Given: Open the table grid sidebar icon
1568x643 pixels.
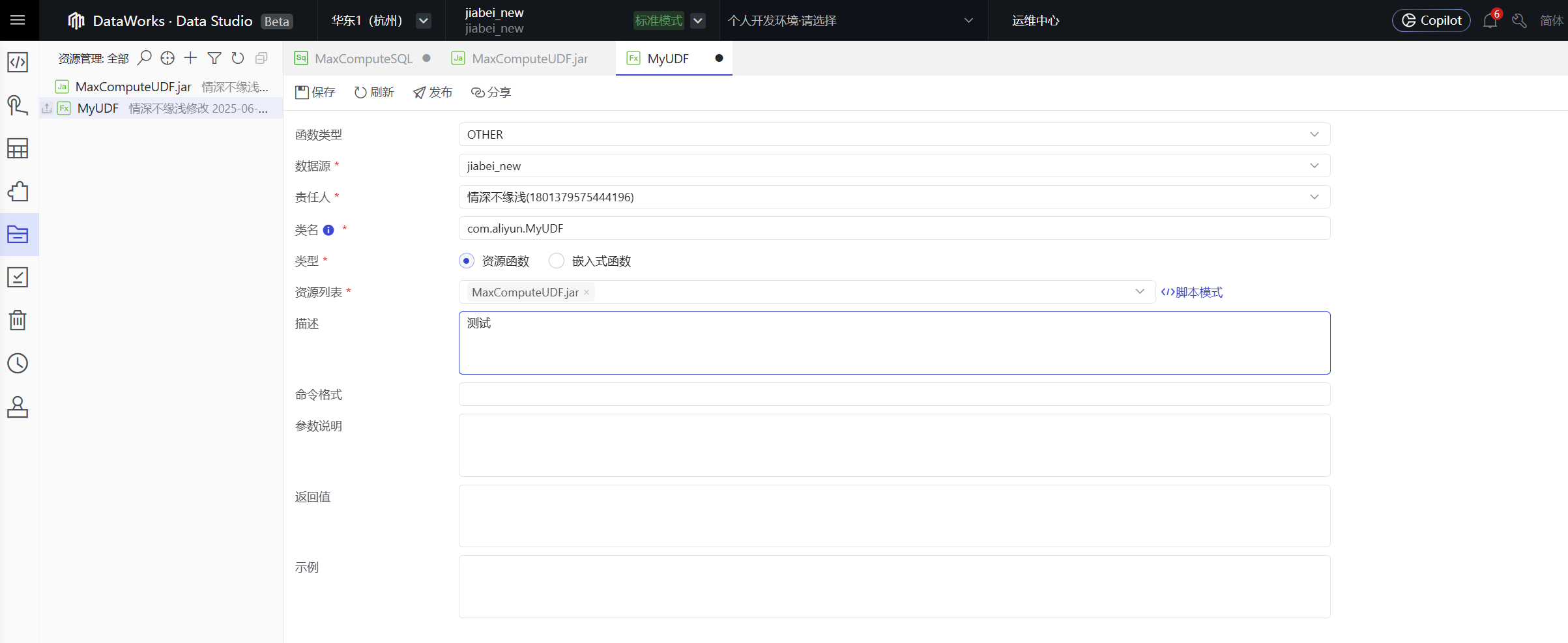Looking at the screenshot, I should (18, 149).
